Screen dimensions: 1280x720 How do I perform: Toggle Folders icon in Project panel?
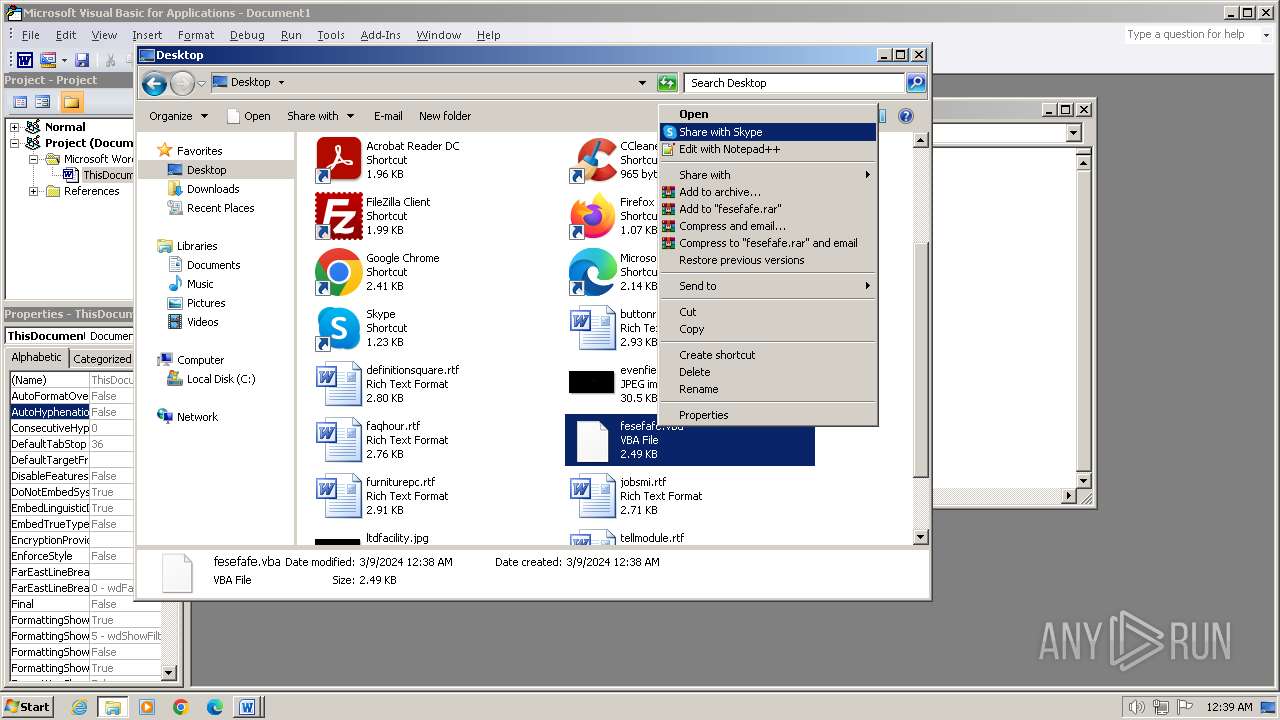tap(71, 102)
